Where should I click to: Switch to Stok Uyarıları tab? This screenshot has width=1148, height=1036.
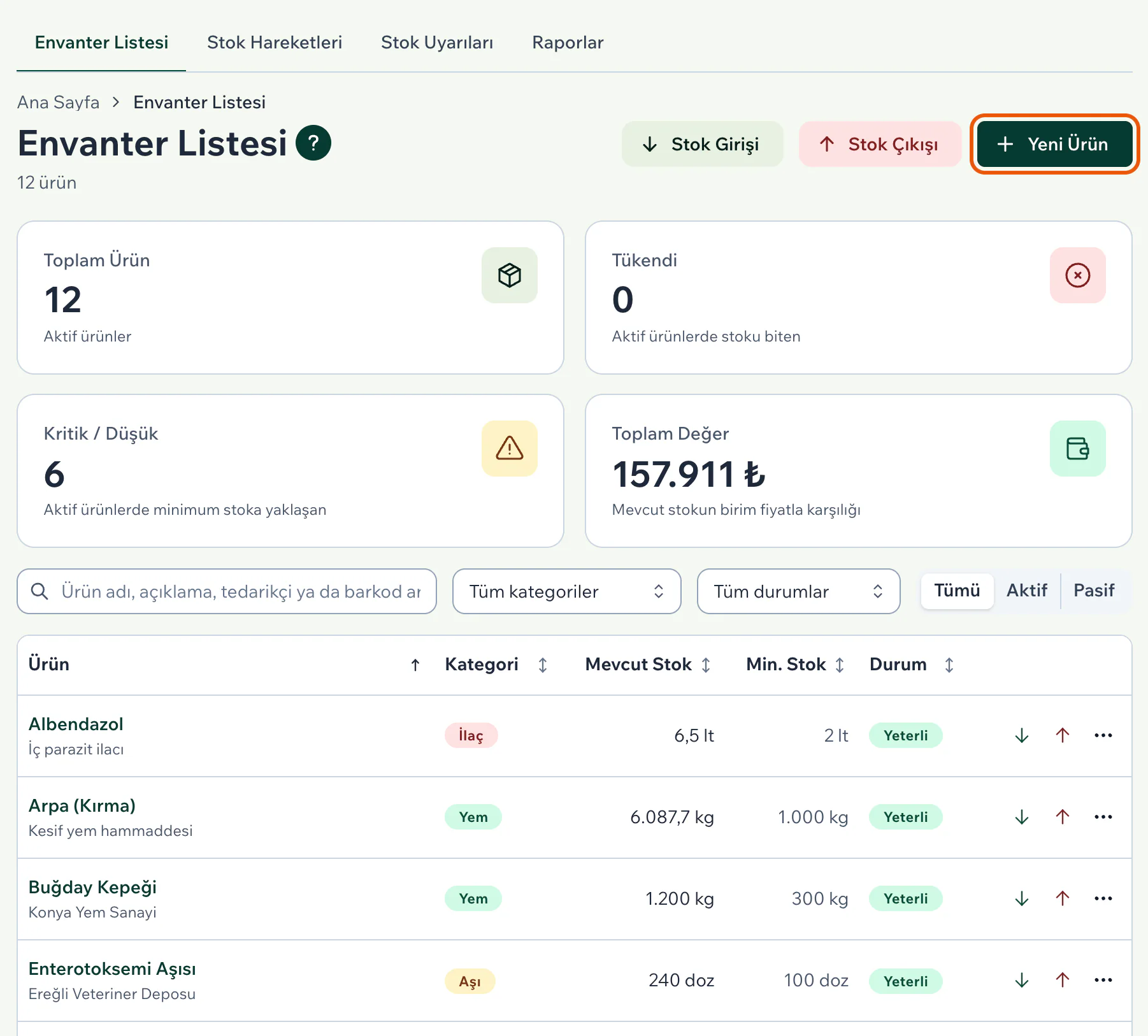click(x=437, y=43)
